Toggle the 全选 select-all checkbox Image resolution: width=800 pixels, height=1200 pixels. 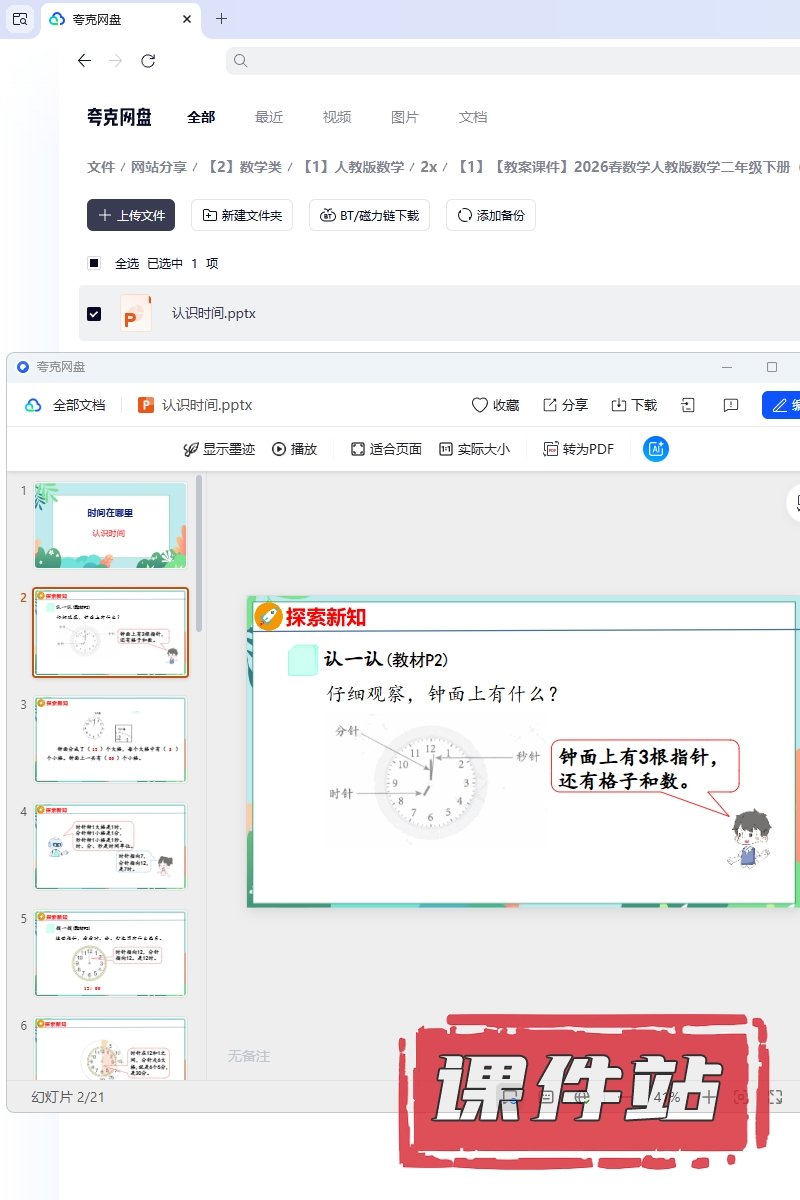(94, 263)
